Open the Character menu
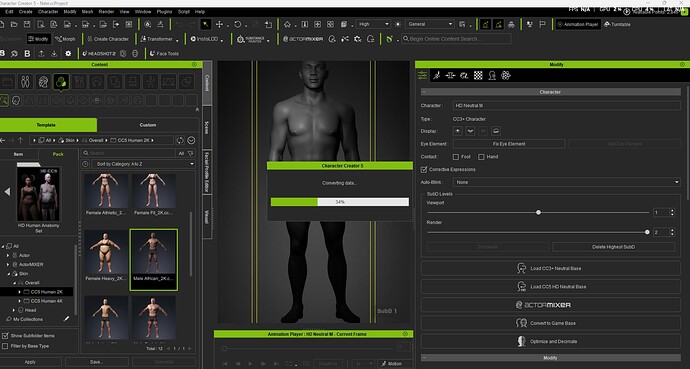This screenshot has width=690, height=369. tap(48, 12)
